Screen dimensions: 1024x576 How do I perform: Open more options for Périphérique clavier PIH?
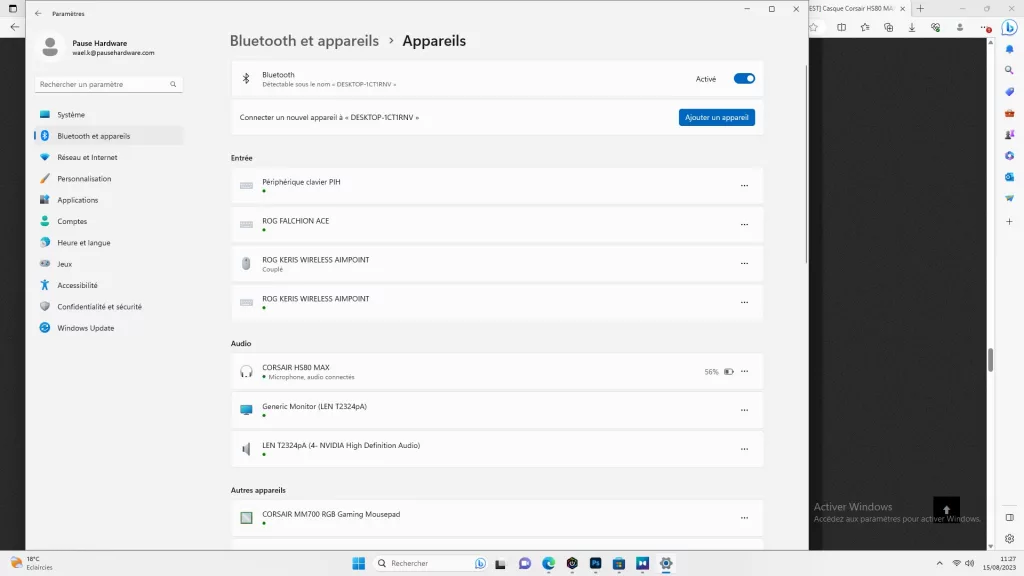pos(744,185)
